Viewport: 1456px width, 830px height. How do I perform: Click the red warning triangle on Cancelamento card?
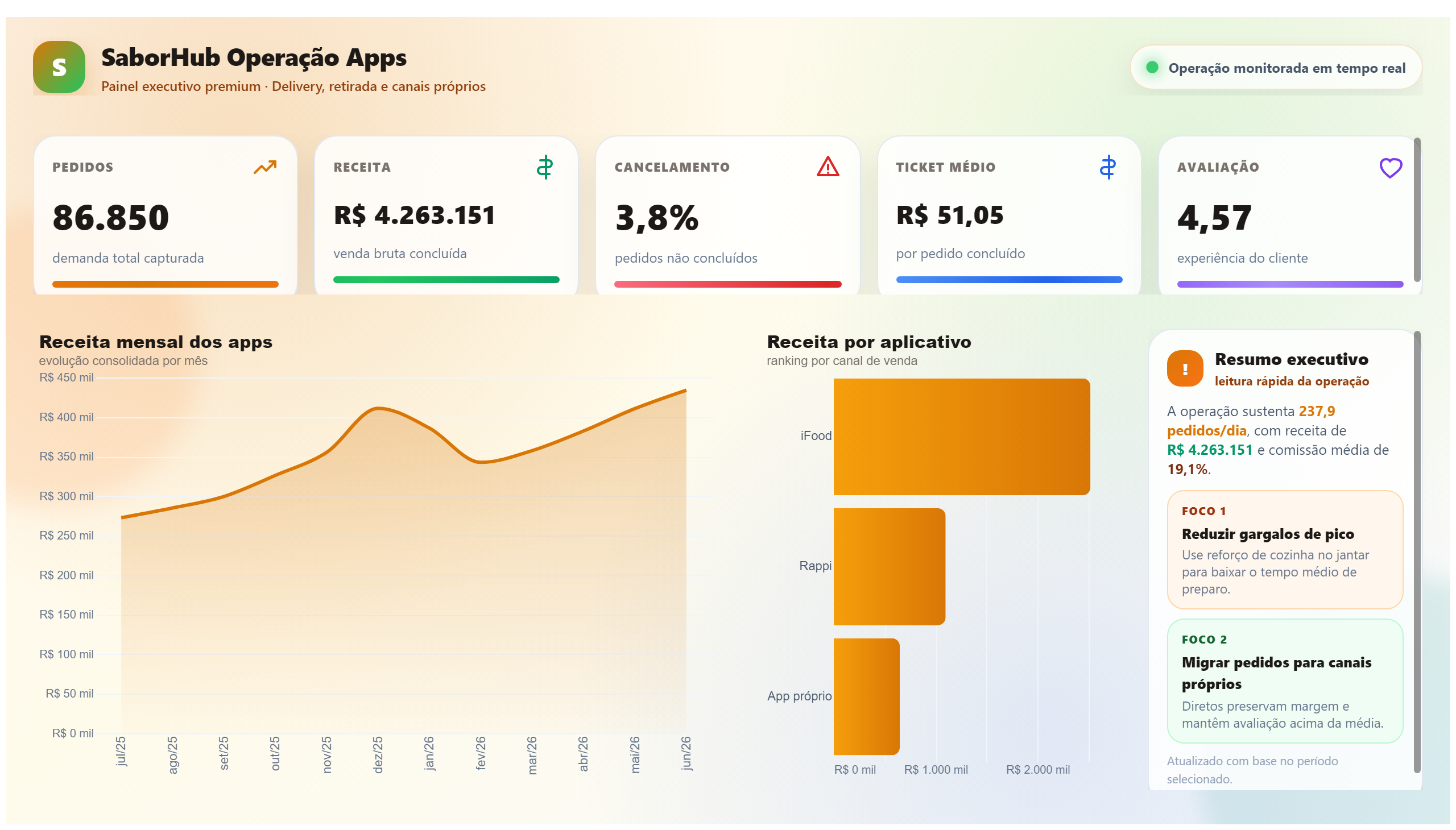[828, 167]
